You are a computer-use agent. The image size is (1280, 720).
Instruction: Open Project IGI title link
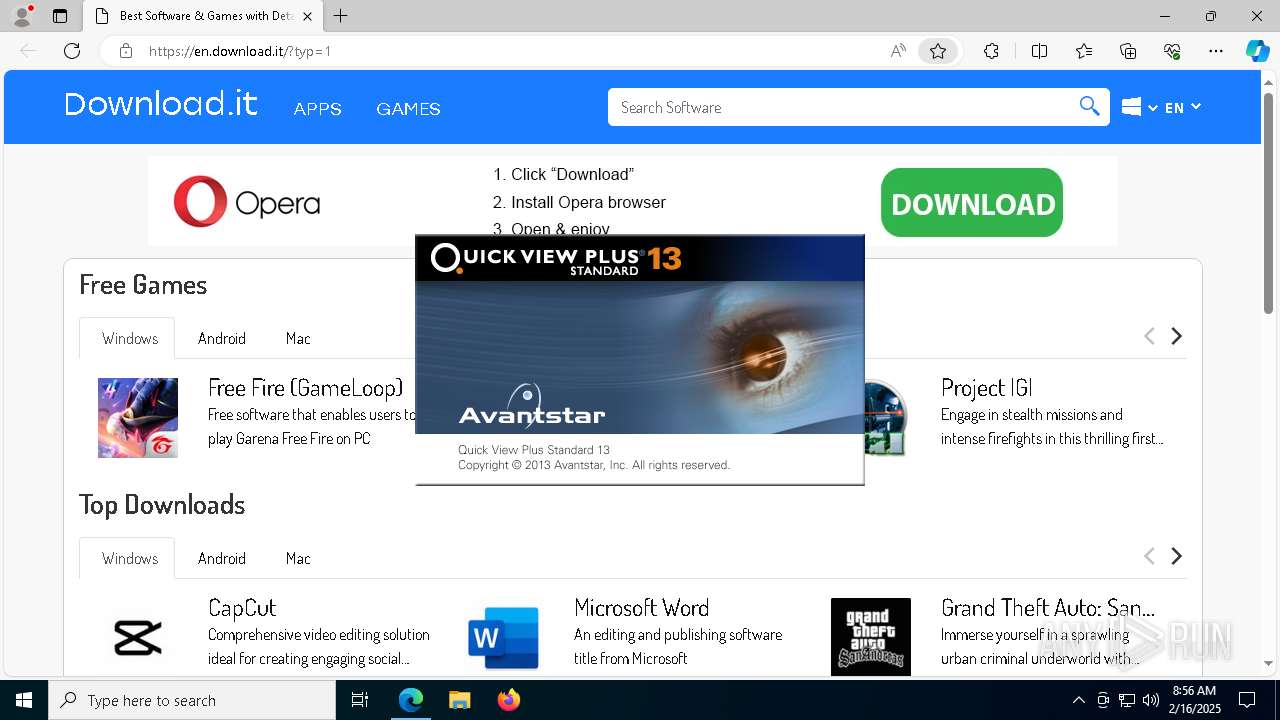[986, 387]
